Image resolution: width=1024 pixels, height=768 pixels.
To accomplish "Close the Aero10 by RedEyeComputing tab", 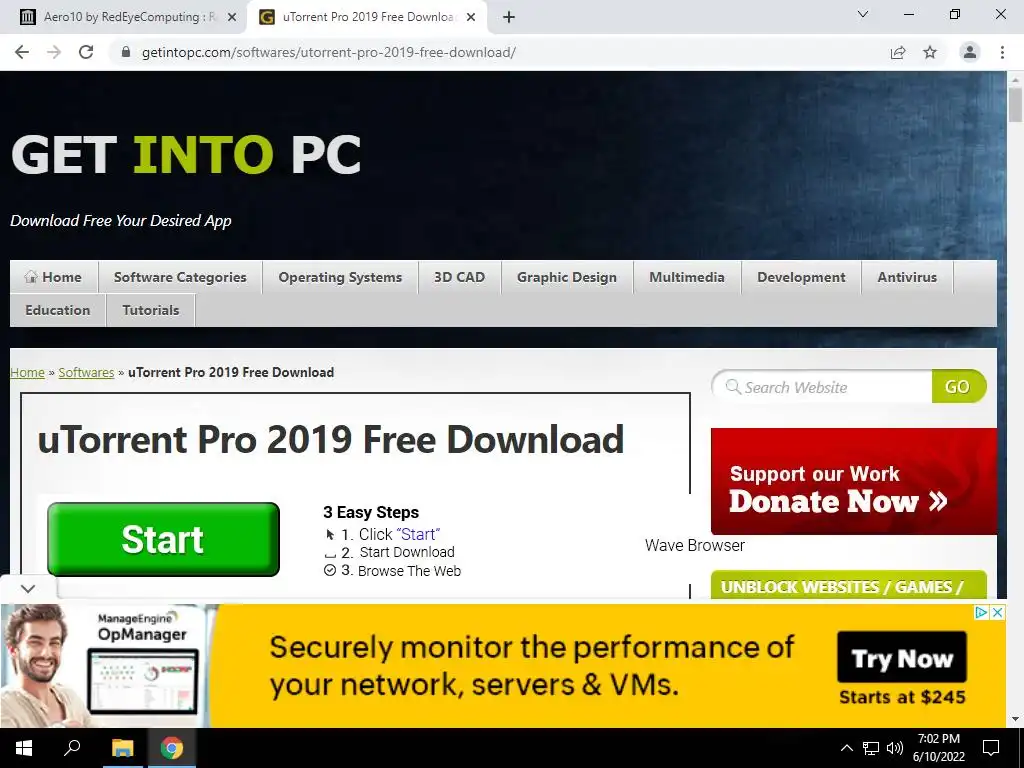I will (x=232, y=17).
